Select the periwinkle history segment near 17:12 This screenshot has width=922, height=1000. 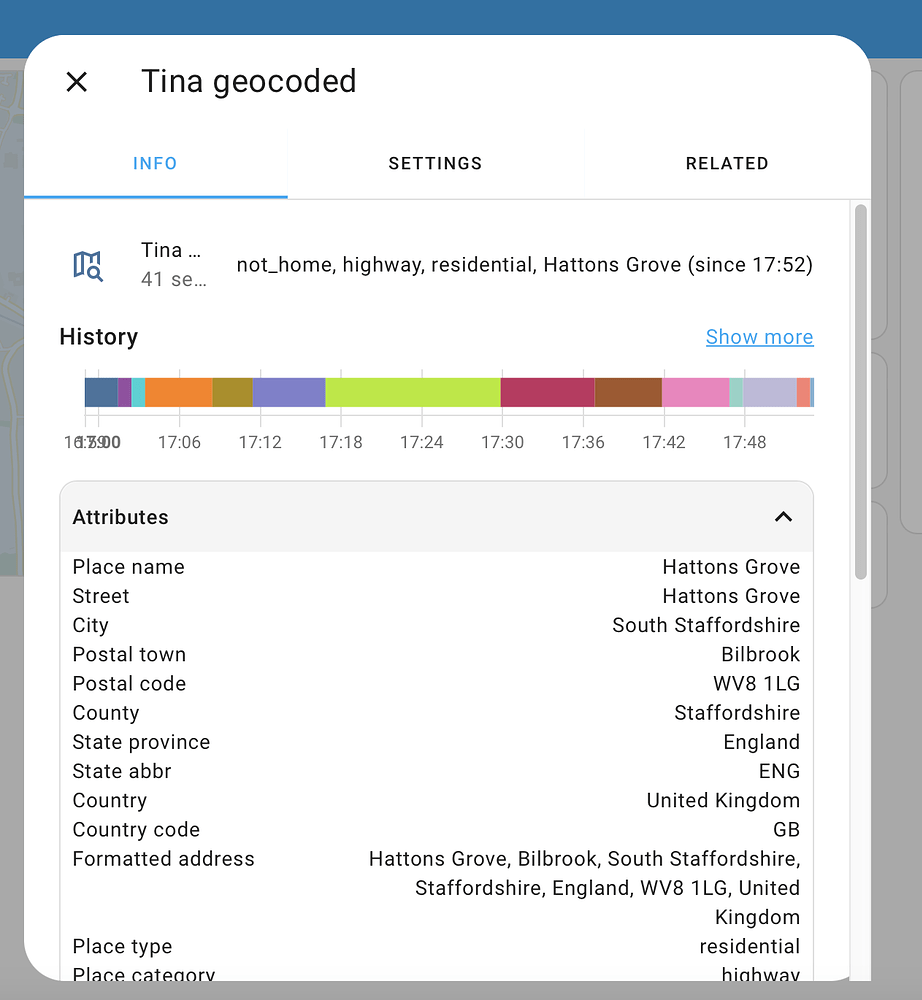289,392
